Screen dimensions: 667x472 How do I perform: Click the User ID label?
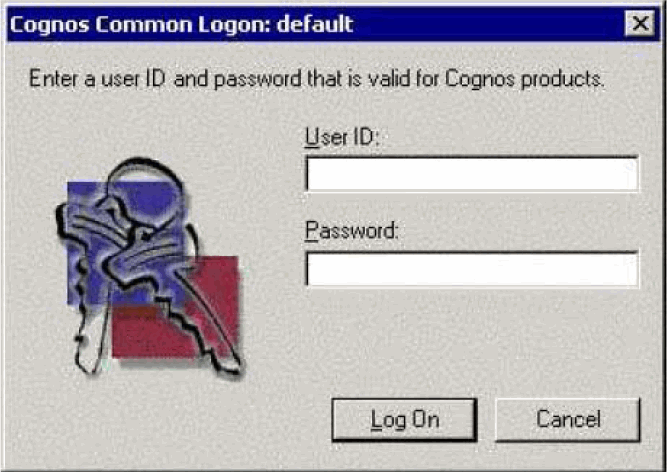[x=342, y=138]
